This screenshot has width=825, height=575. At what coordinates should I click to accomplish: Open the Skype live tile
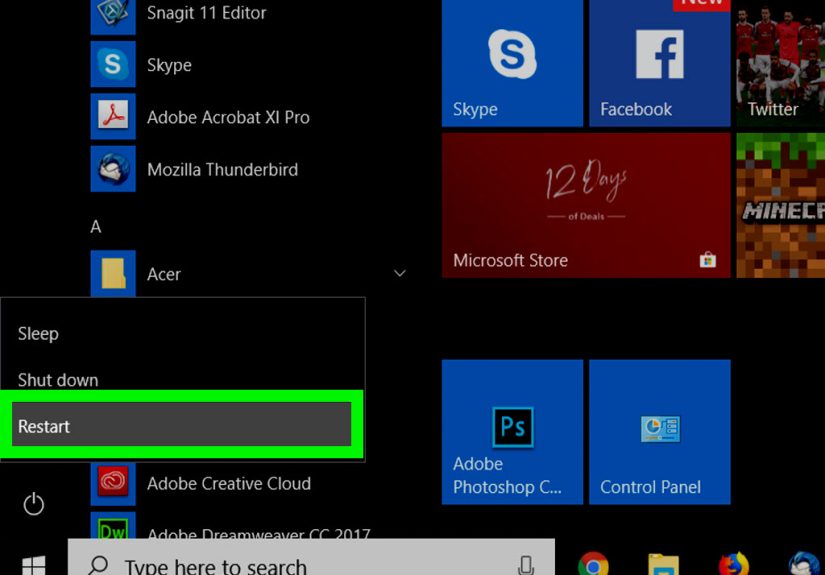(512, 63)
